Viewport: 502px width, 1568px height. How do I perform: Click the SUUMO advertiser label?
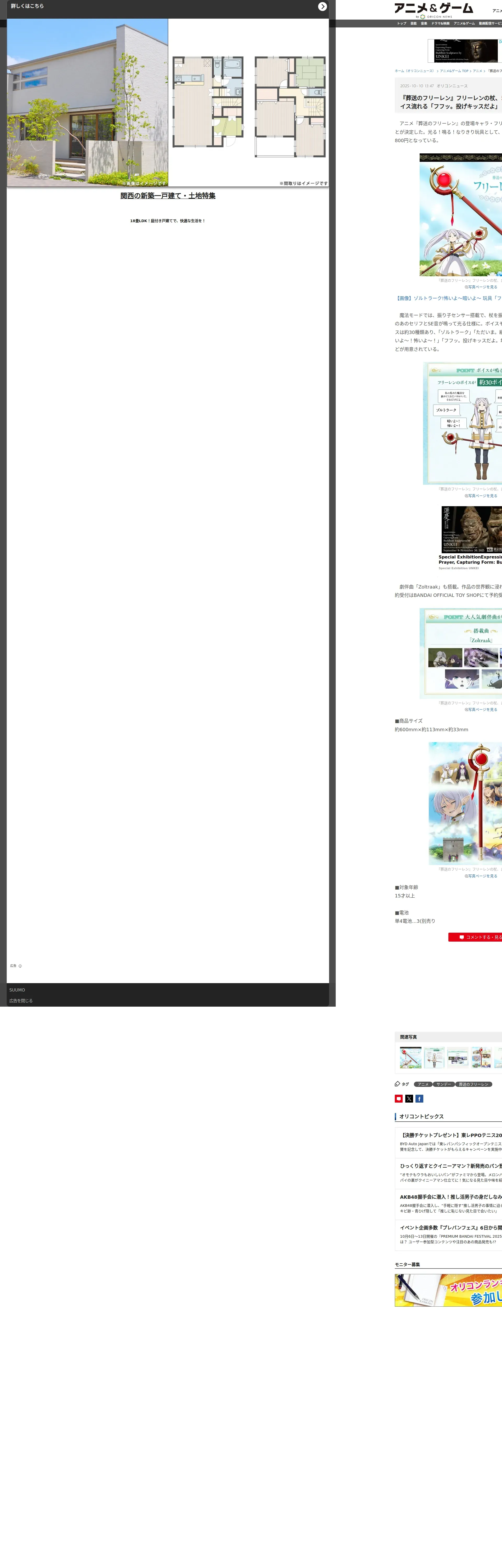point(17,990)
